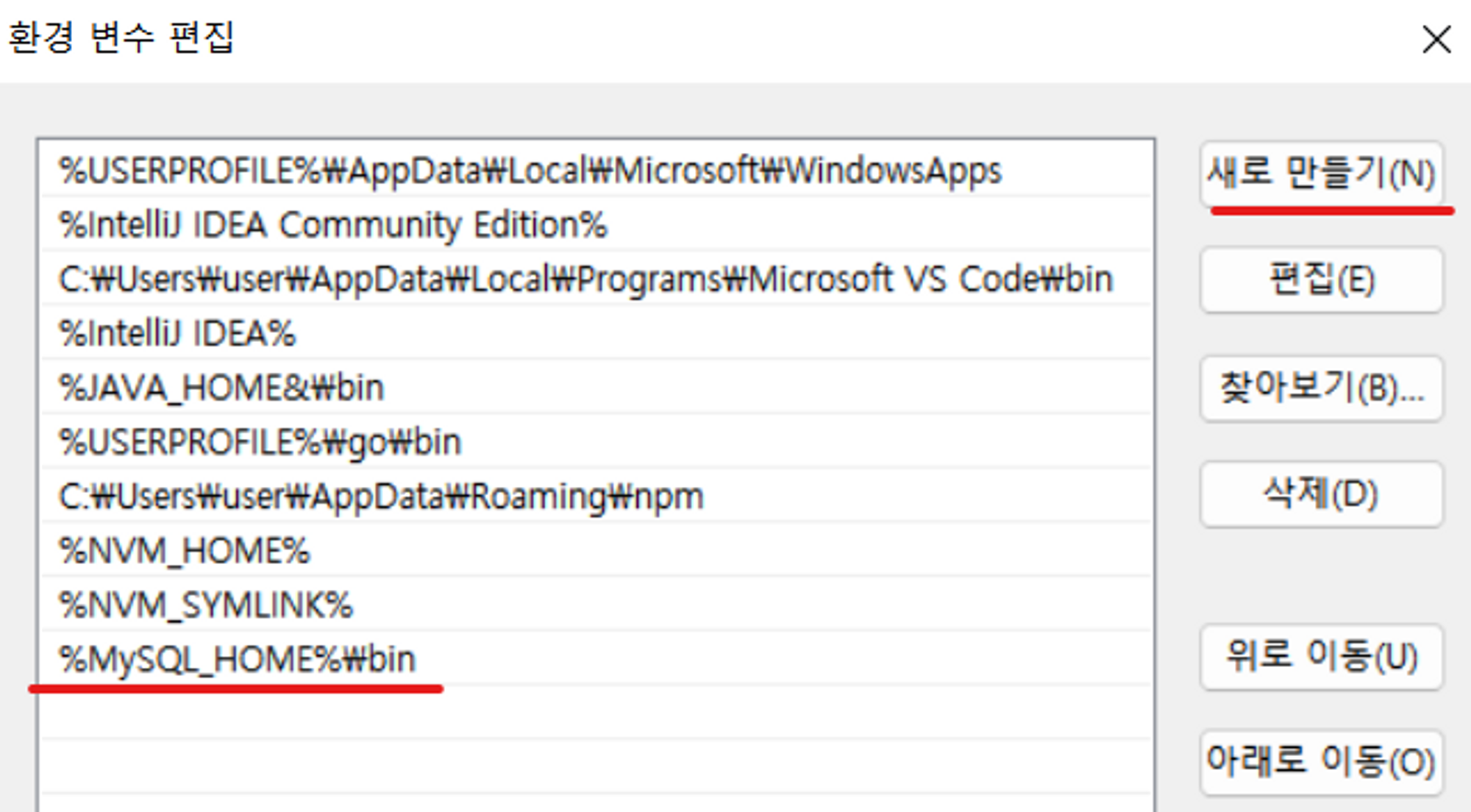
Task: Select the WindowsApps path entry
Action: (530, 171)
